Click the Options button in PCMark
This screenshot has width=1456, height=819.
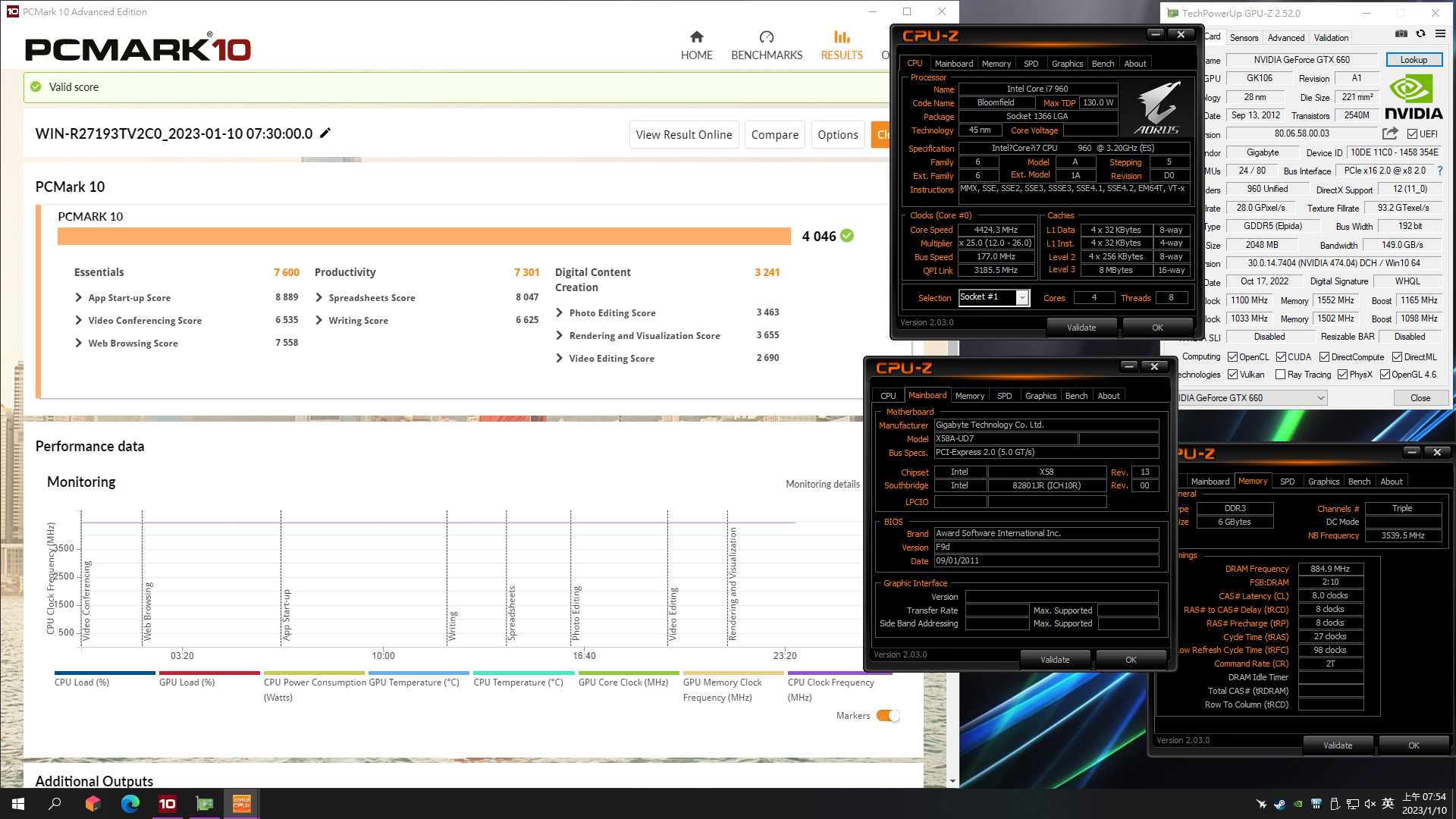pyautogui.click(x=838, y=134)
